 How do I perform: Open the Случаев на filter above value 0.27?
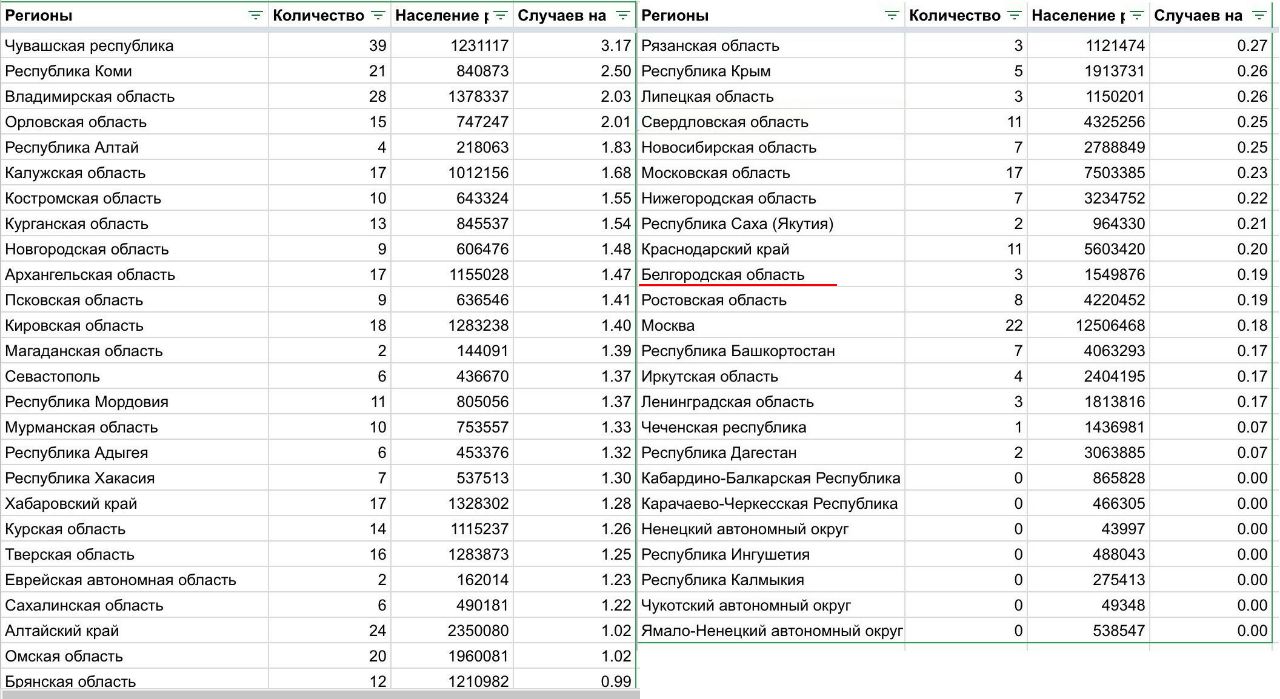[x=1259, y=15]
